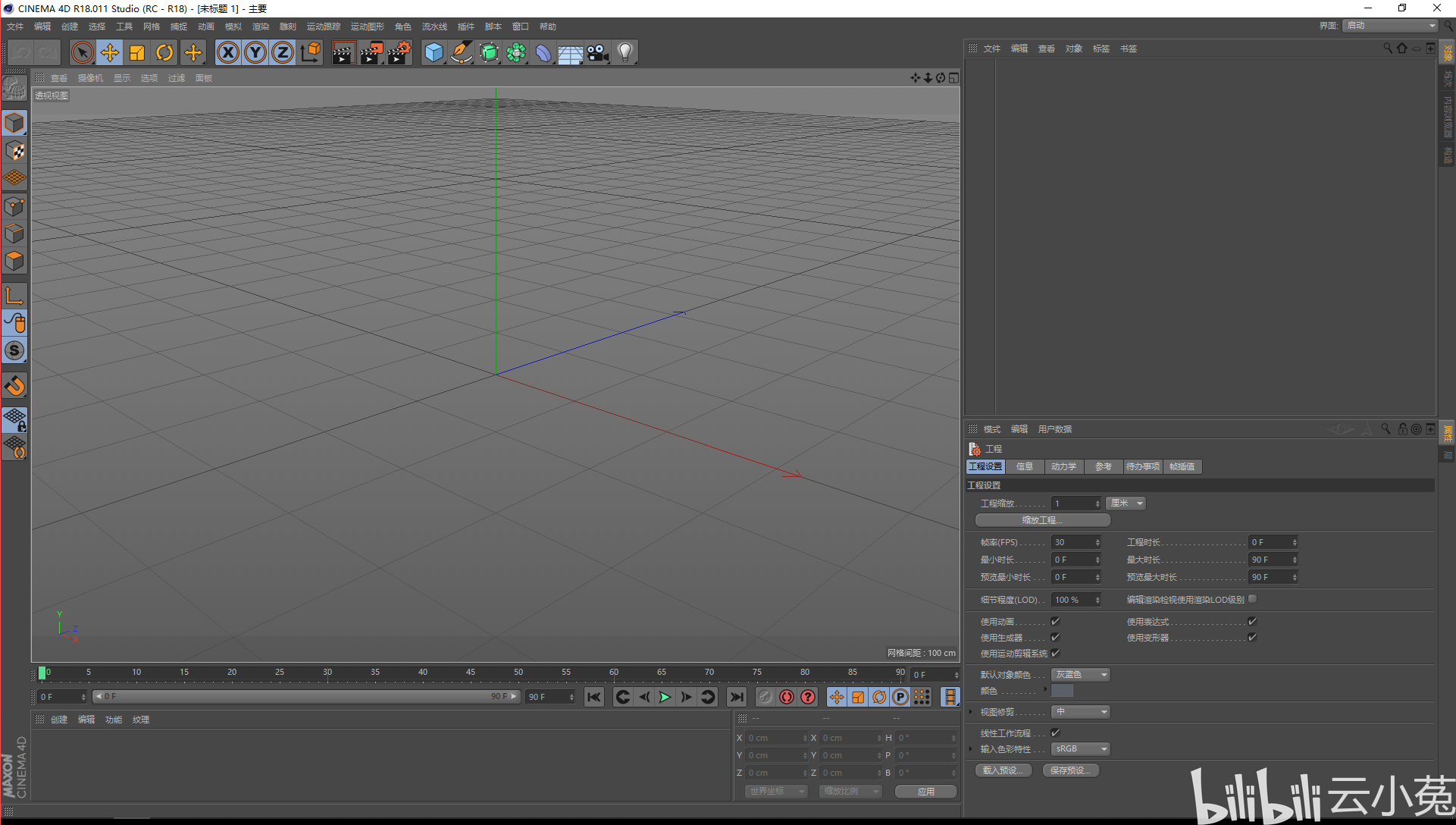Click 保存预设 button
Image resolution: width=1456 pixels, height=825 pixels.
[x=1071, y=770]
